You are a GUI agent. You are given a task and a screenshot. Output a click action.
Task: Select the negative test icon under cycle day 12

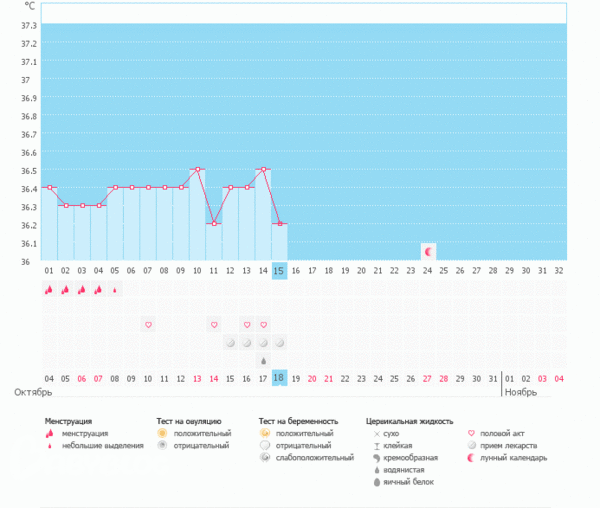[230, 343]
